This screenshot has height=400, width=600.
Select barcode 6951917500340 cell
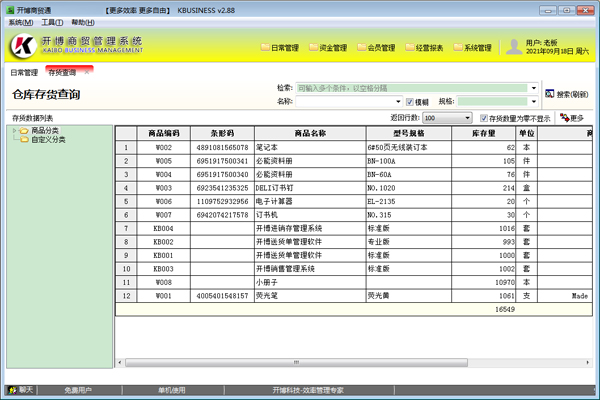click(x=222, y=175)
